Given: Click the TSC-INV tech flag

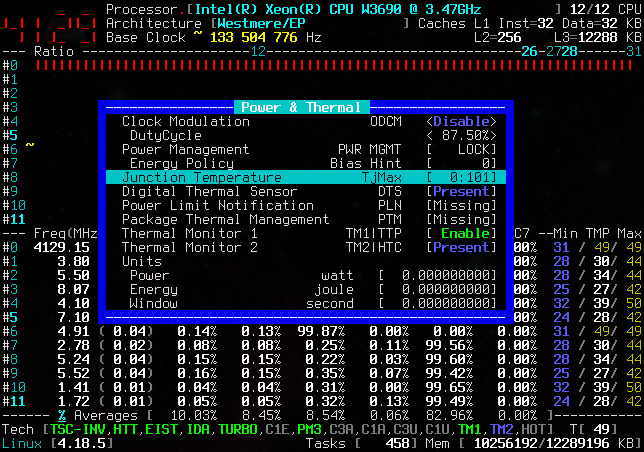Looking at the screenshot, I should (x=78, y=429).
